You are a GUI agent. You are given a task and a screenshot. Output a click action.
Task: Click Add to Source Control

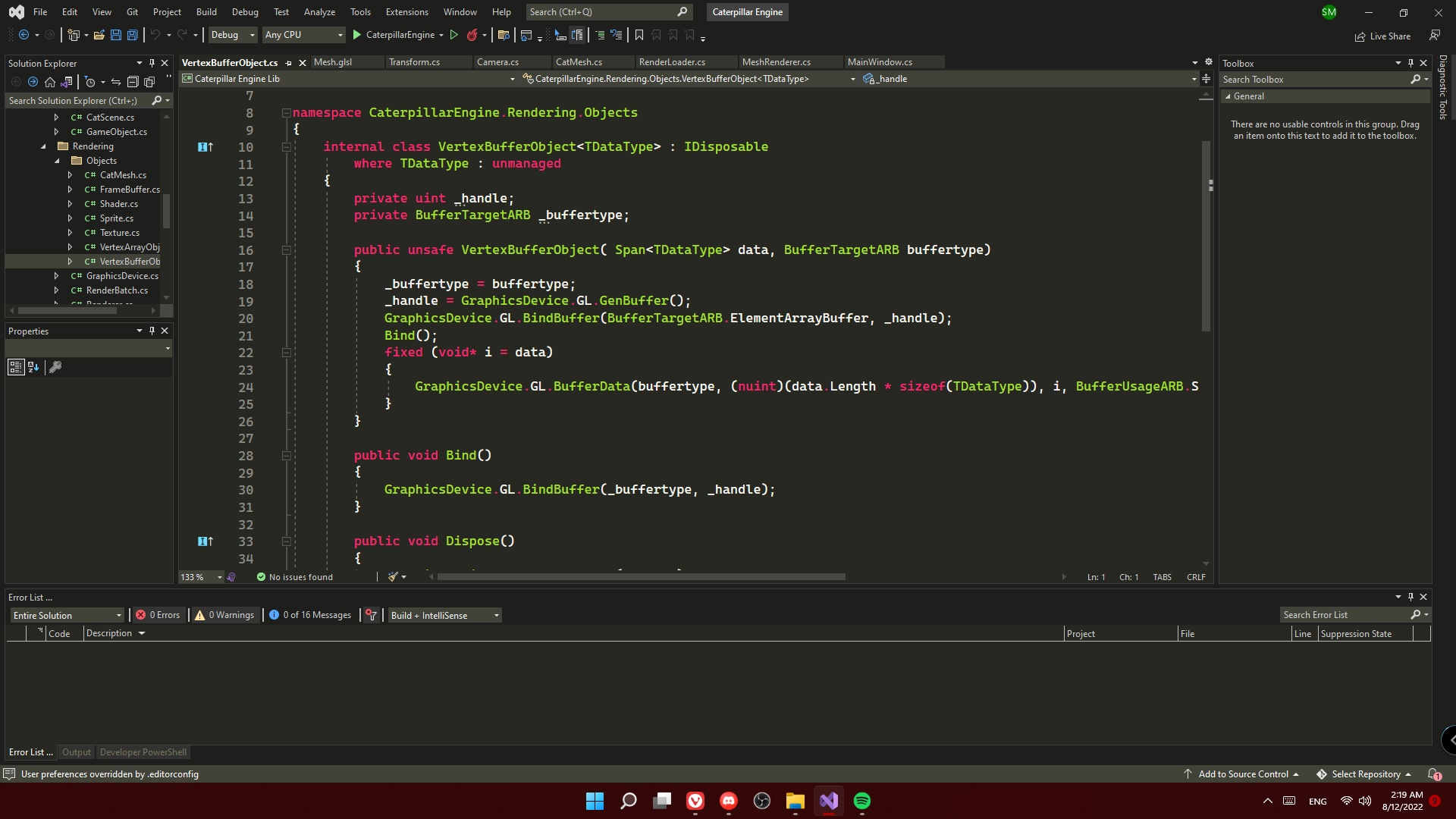pyautogui.click(x=1242, y=774)
